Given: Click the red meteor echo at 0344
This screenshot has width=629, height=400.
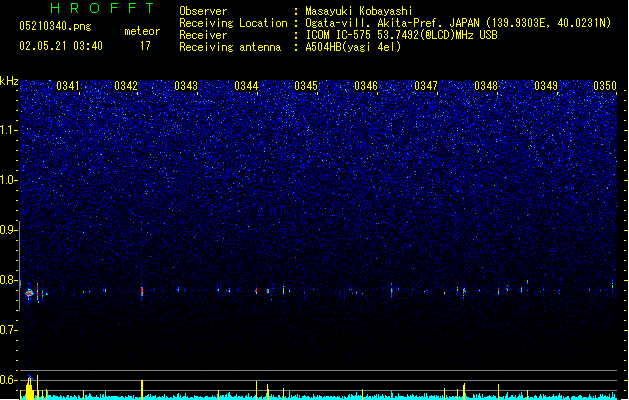Looking at the screenshot, I should click(256, 290).
